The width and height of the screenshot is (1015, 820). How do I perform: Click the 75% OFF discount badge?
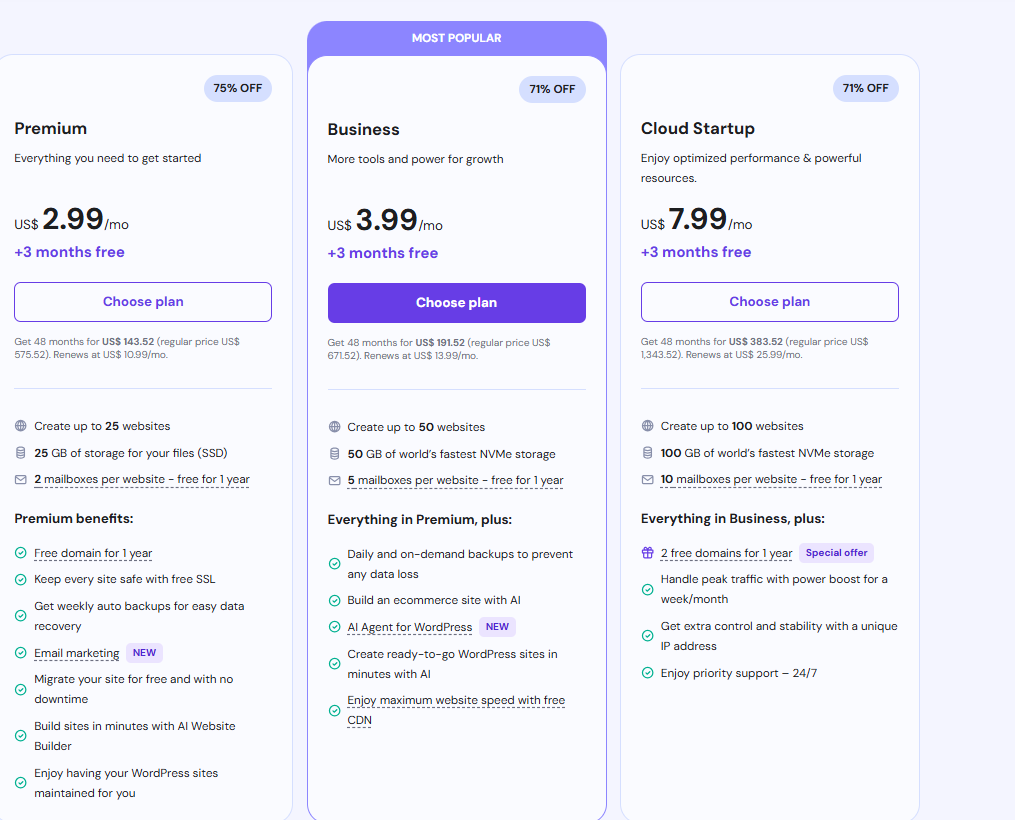[x=238, y=88]
